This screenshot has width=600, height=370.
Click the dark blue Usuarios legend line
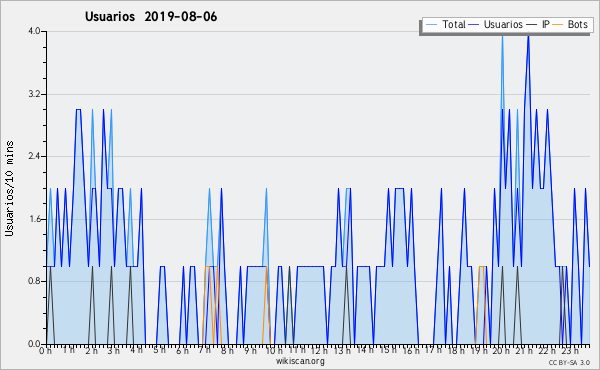(474, 25)
